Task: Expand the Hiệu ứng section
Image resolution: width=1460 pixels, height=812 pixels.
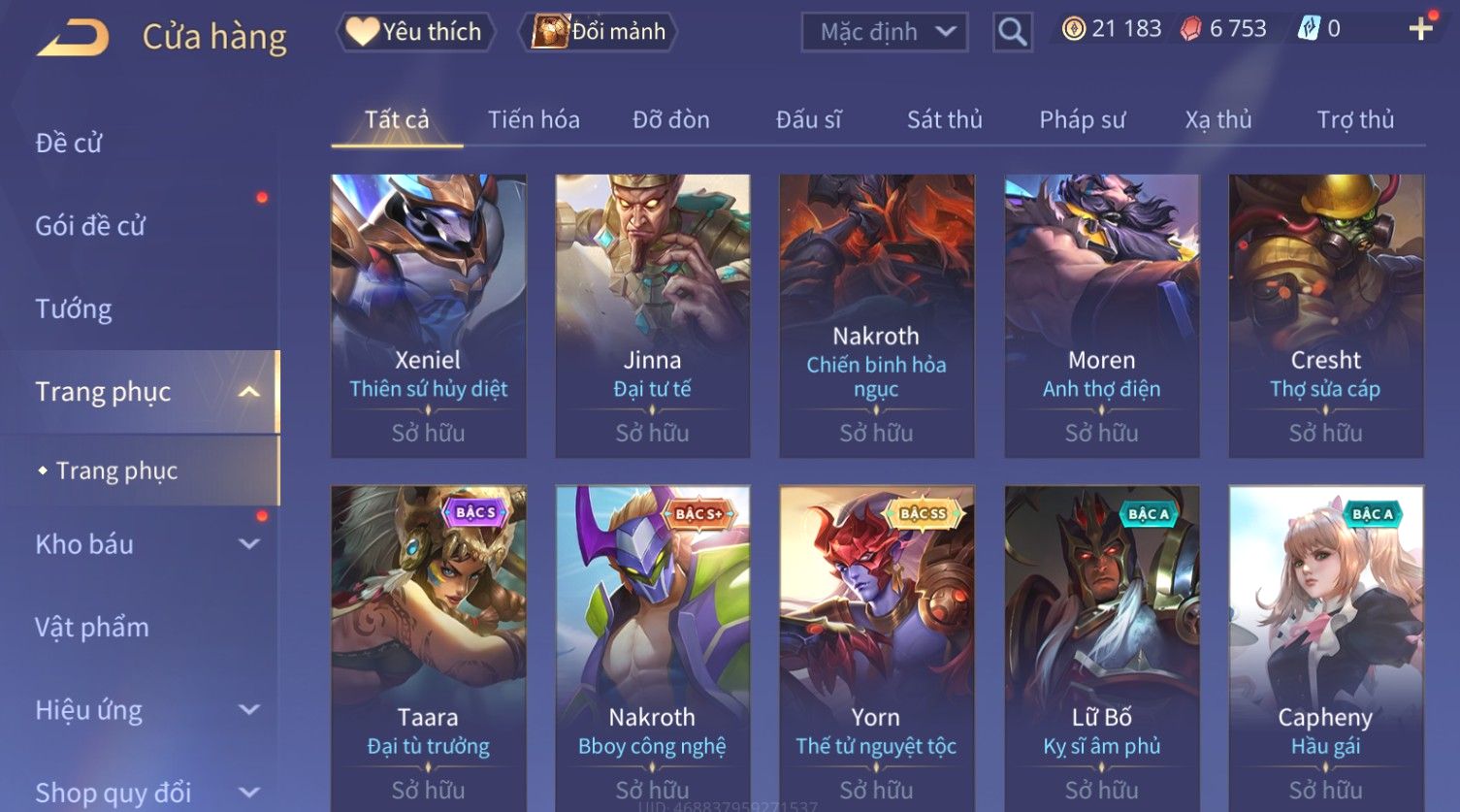Action: tap(249, 710)
